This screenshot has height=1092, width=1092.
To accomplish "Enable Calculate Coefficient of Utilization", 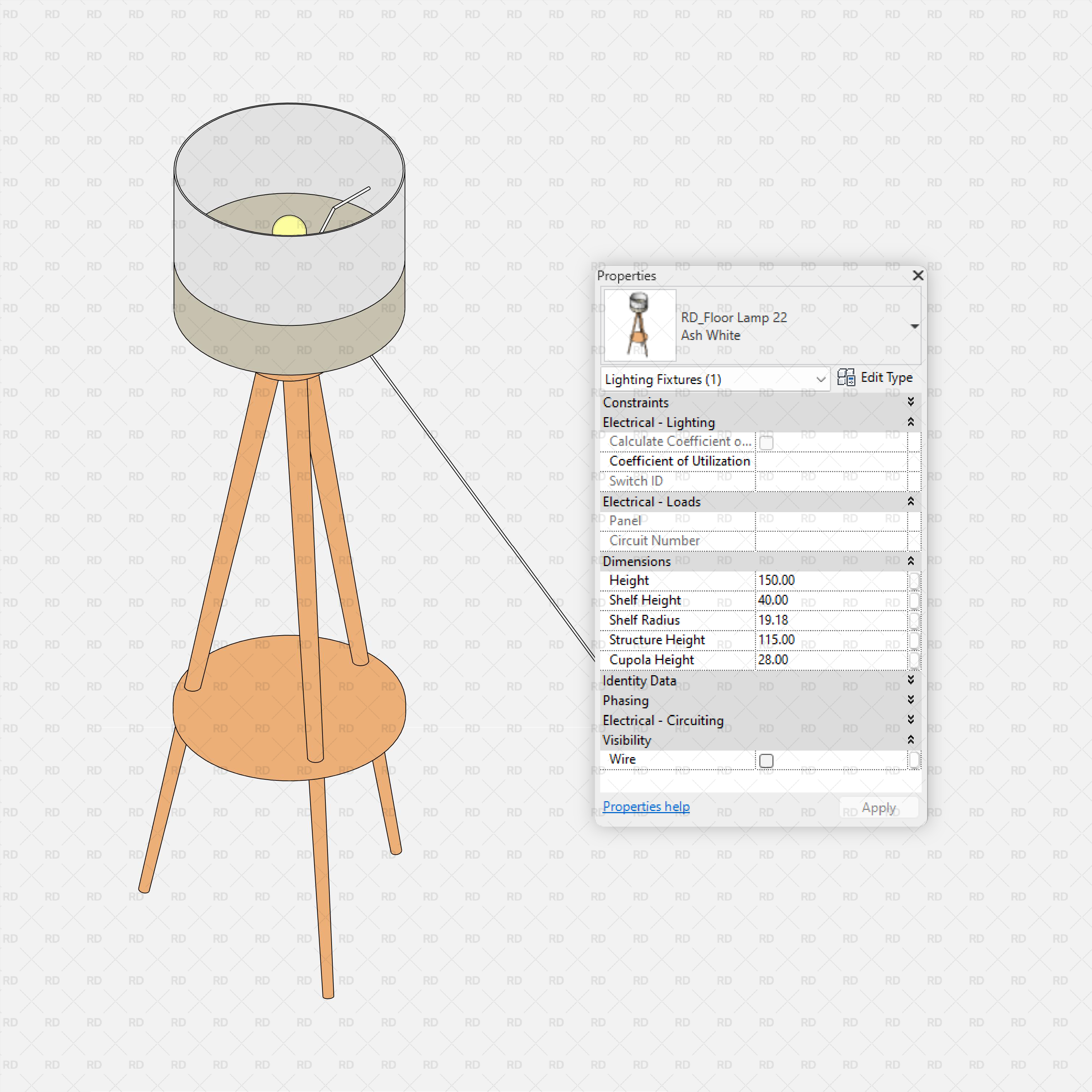I will point(767,443).
